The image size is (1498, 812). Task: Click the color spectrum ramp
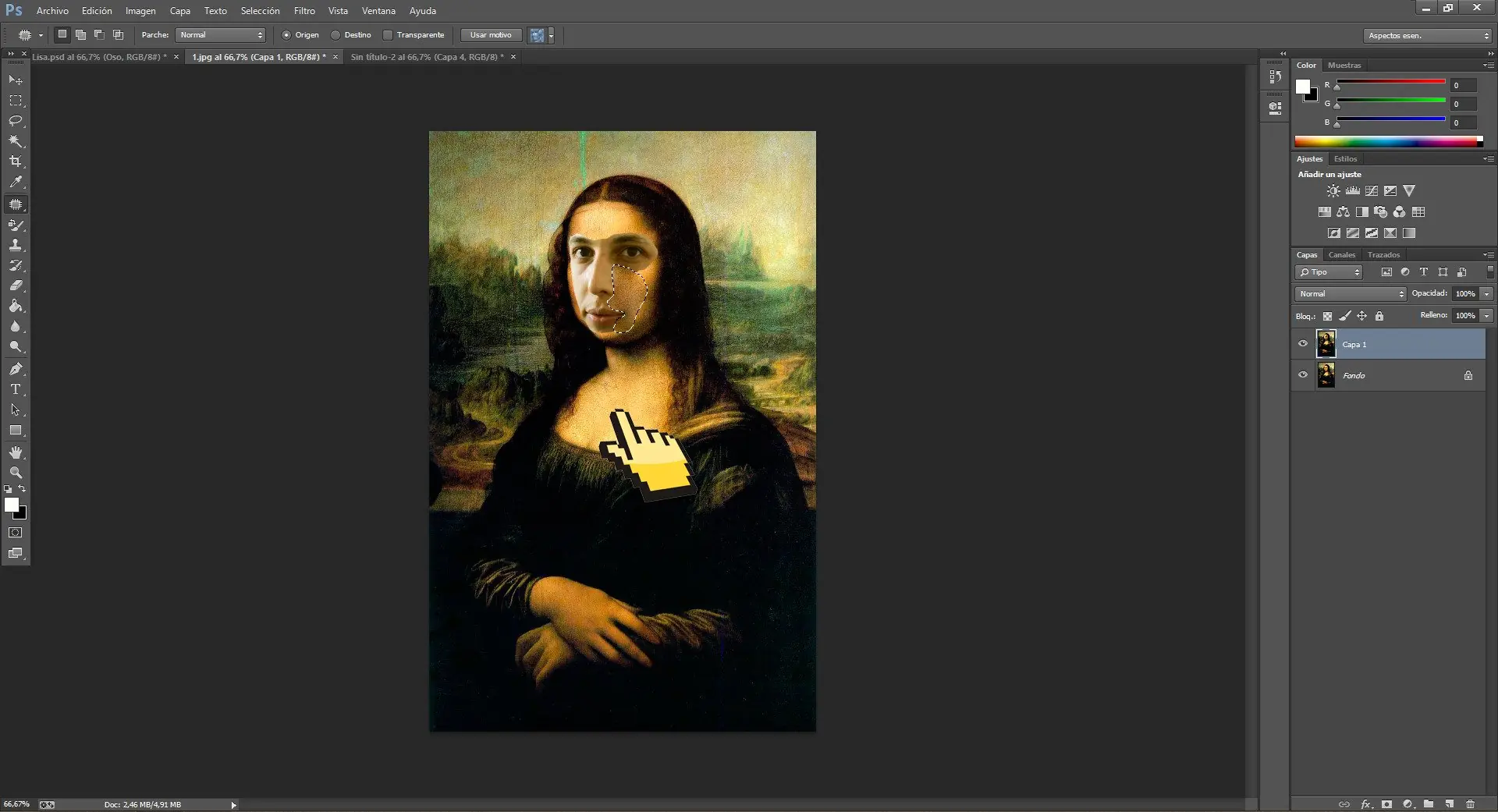point(1389,141)
